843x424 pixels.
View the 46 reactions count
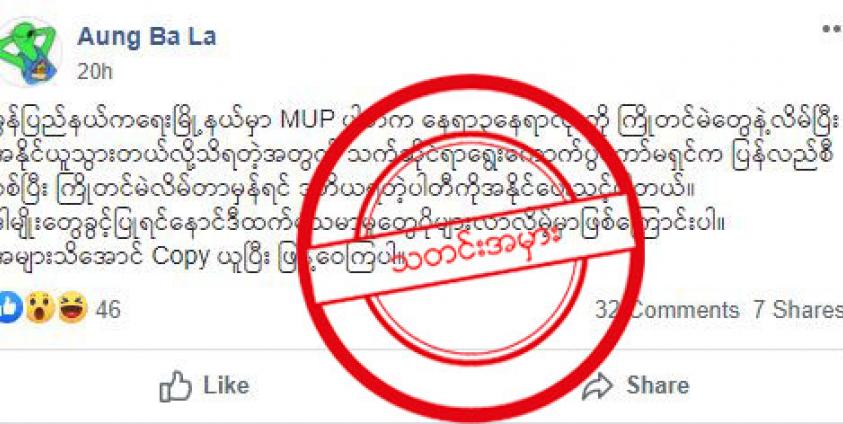coord(108,310)
